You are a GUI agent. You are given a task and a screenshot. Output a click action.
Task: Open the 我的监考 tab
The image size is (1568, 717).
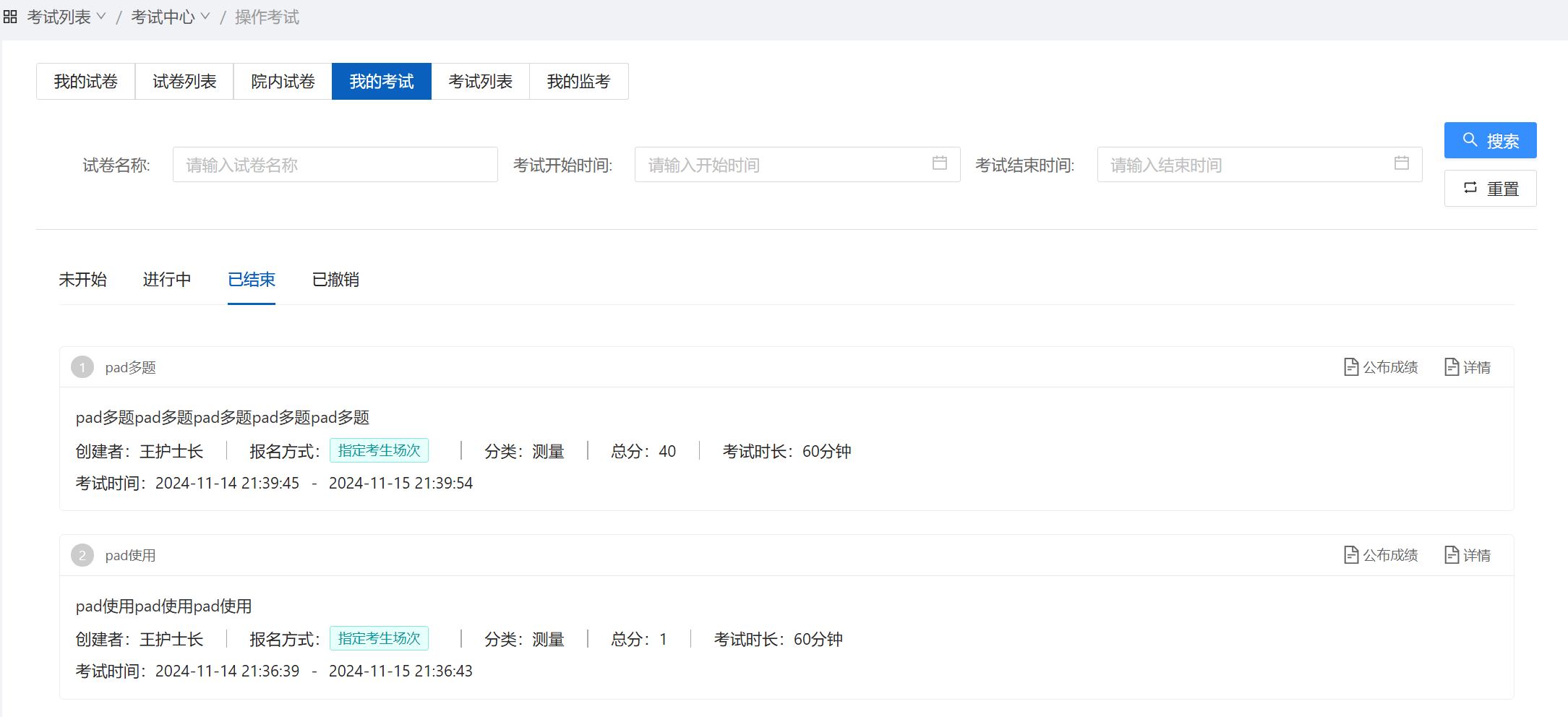point(578,82)
